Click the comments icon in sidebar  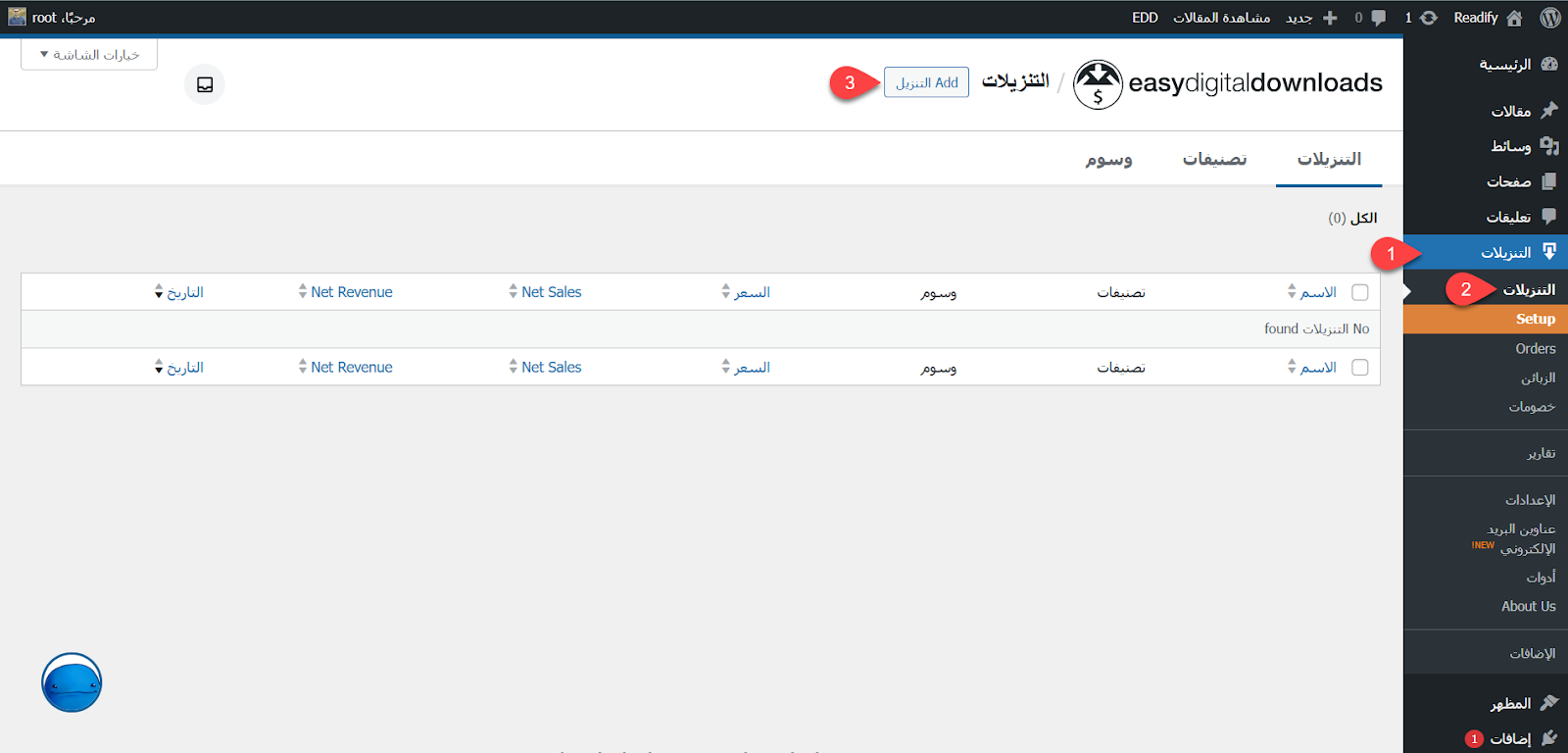click(x=1549, y=216)
